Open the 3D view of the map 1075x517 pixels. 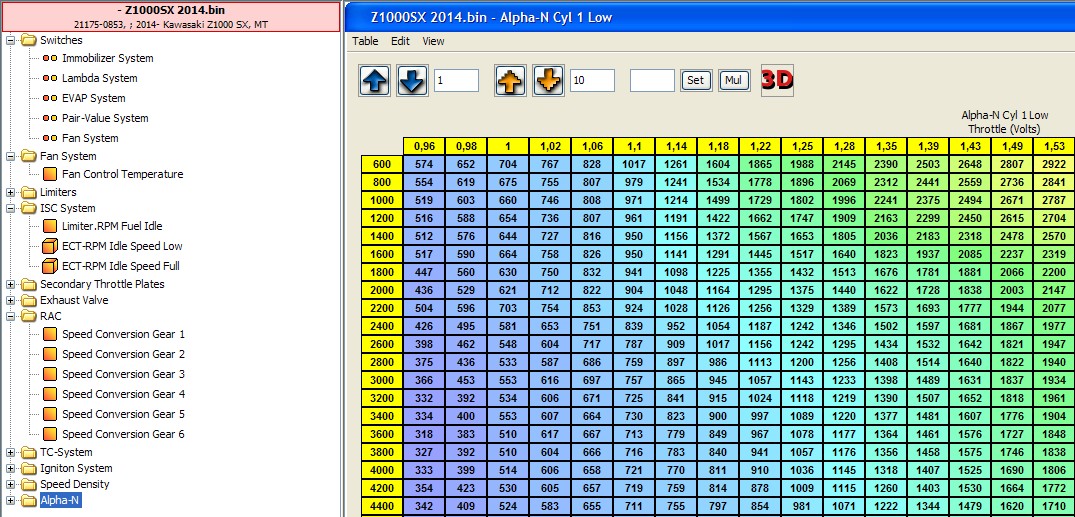777,80
